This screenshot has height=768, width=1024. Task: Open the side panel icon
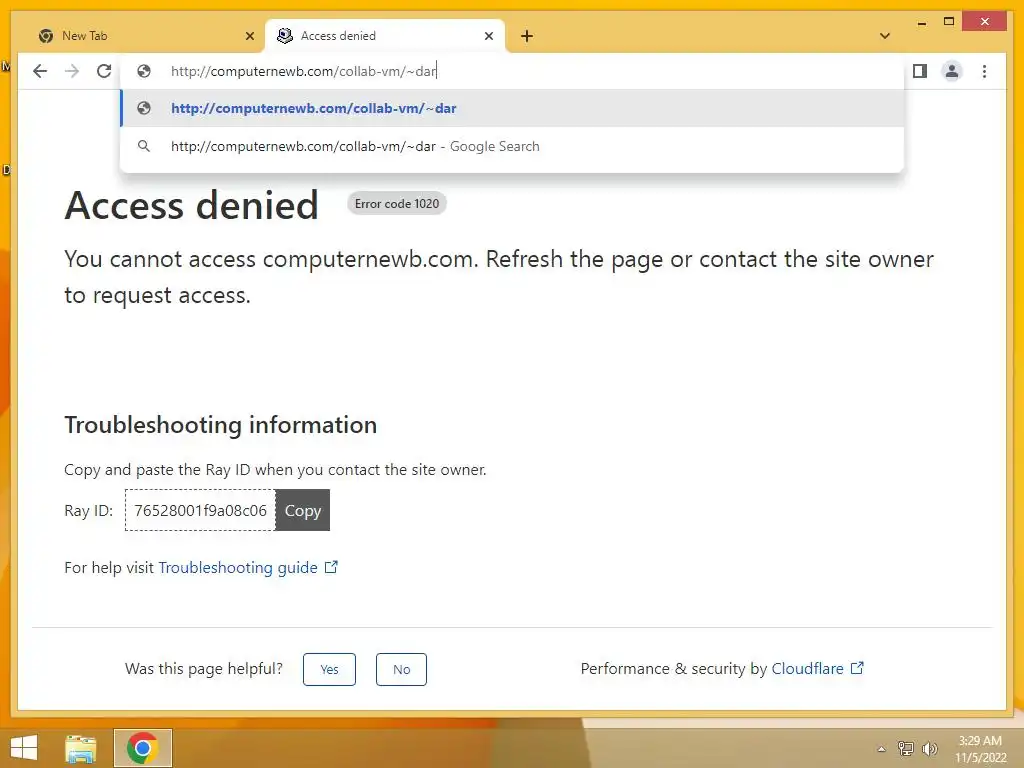click(920, 71)
